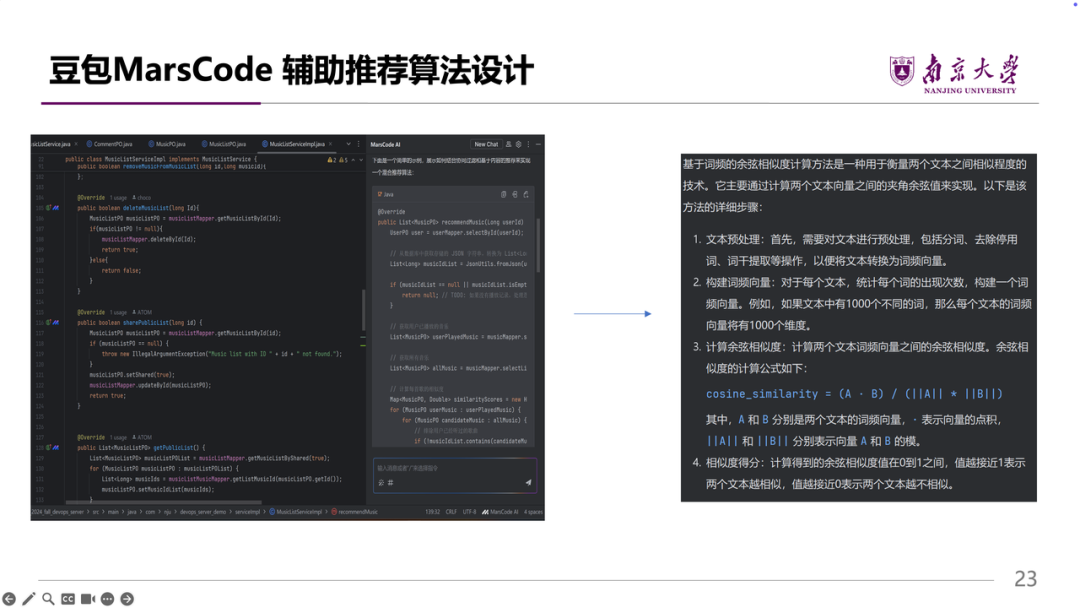Click 'serviceImpl' breadcrumb segment

click(247, 512)
